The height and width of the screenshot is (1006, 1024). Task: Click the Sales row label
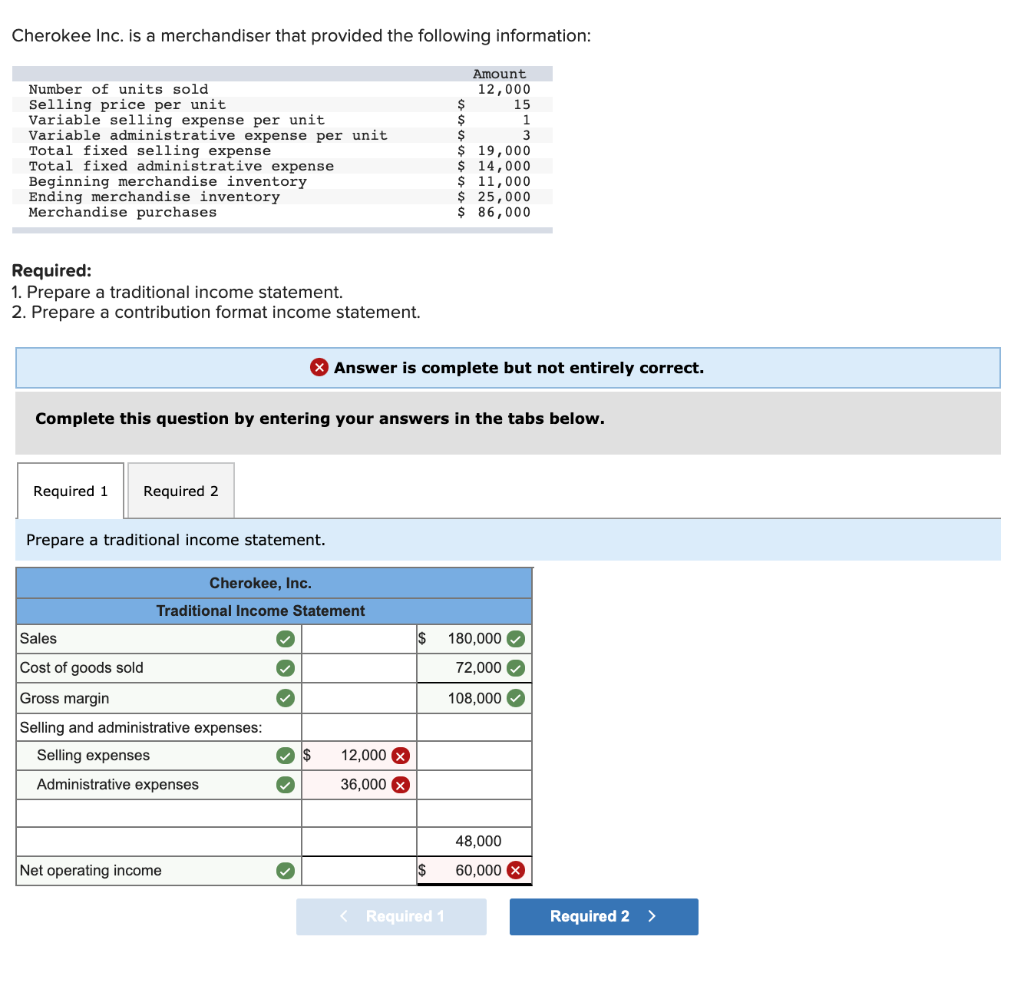coord(38,639)
